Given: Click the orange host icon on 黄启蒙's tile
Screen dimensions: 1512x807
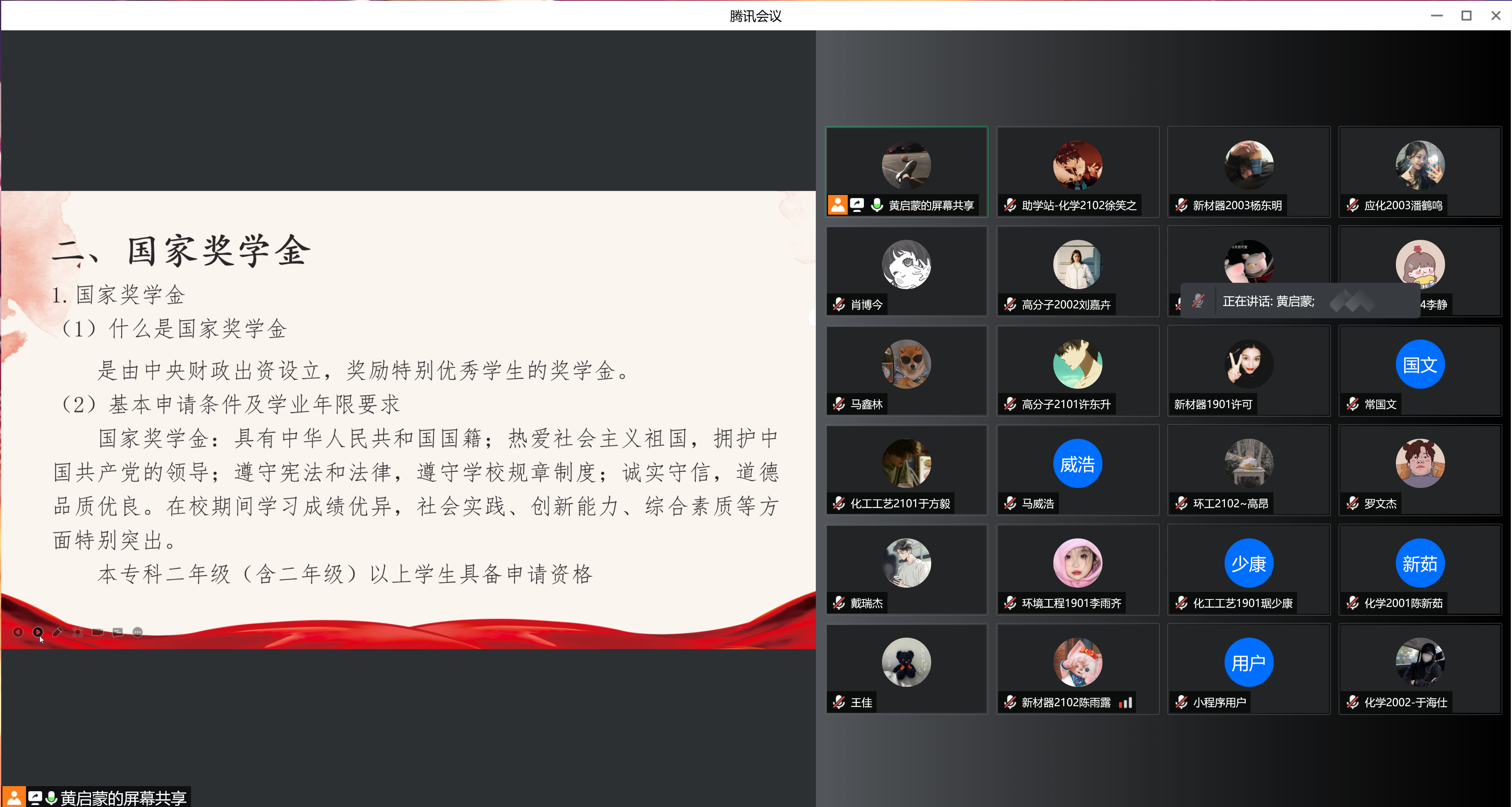Looking at the screenshot, I should (x=838, y=206).
